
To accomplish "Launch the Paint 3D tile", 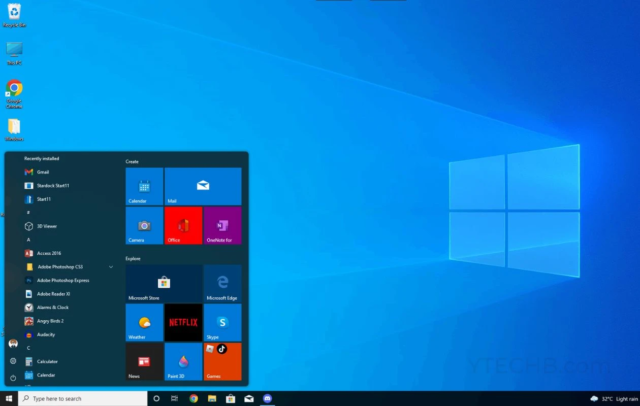I will click(183, 362).
